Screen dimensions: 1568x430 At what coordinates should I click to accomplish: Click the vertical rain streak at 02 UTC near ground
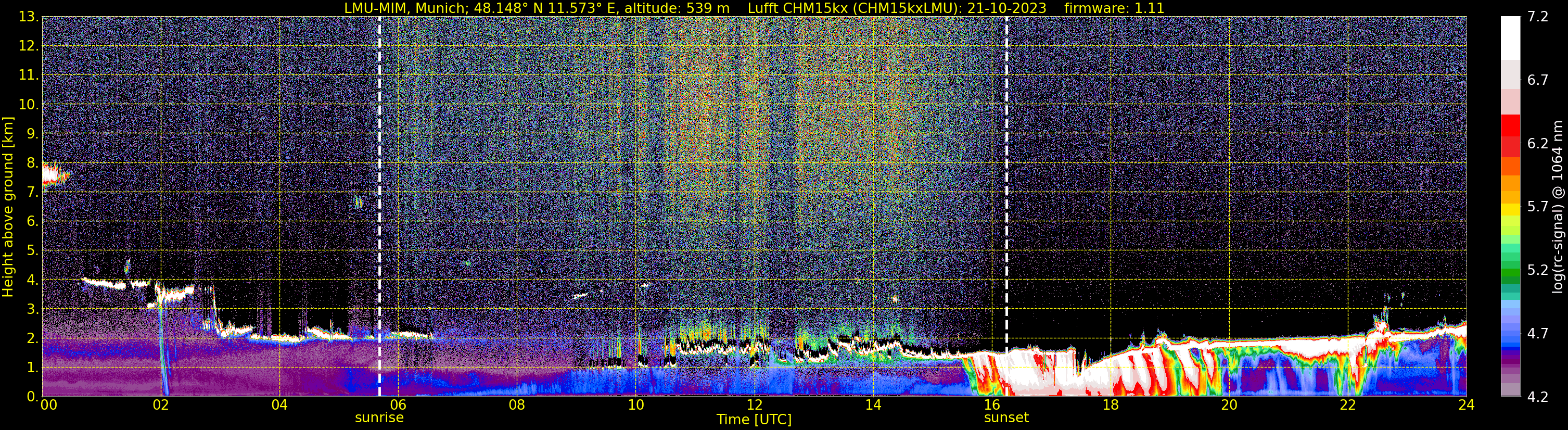(164, 353)
